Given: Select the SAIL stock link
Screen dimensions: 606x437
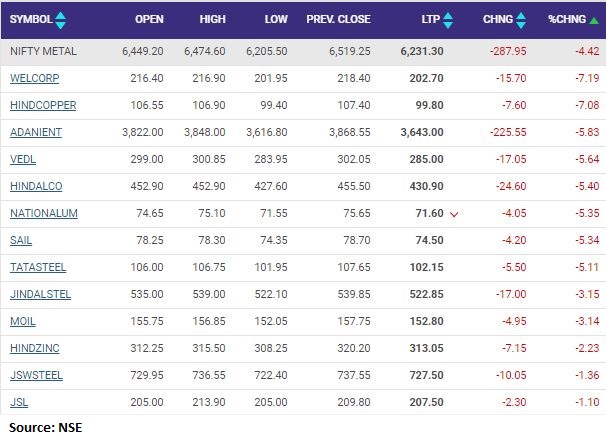Looking at the screenshot, I should tap(21, 240).
